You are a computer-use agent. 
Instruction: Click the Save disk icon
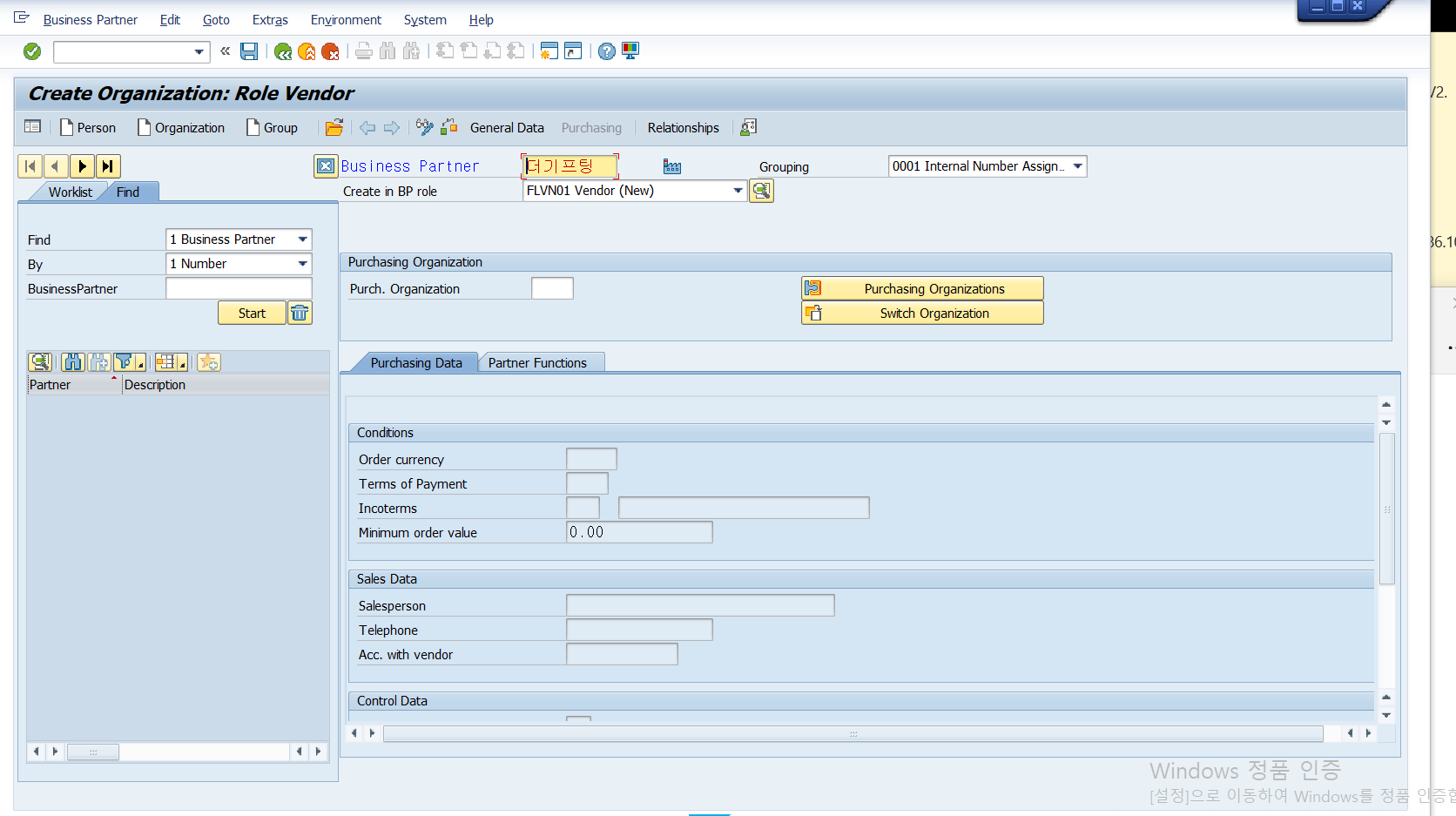pyautogui.click(x=249, y=51)
